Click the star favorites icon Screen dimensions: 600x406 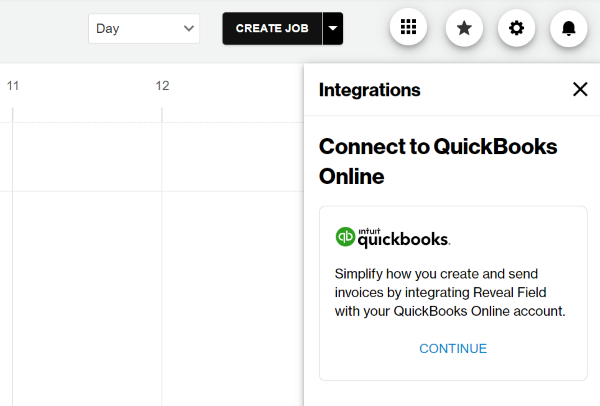click(464, 28)
